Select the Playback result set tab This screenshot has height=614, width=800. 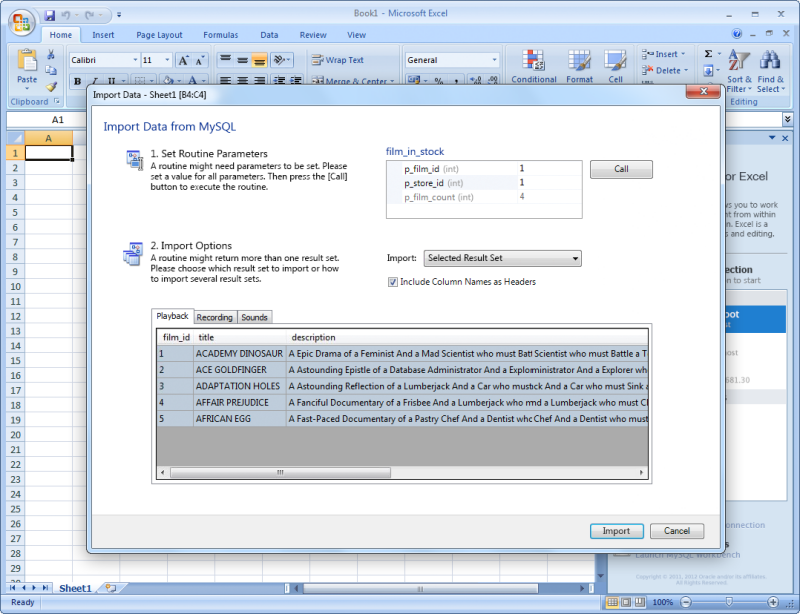(172, 316)
